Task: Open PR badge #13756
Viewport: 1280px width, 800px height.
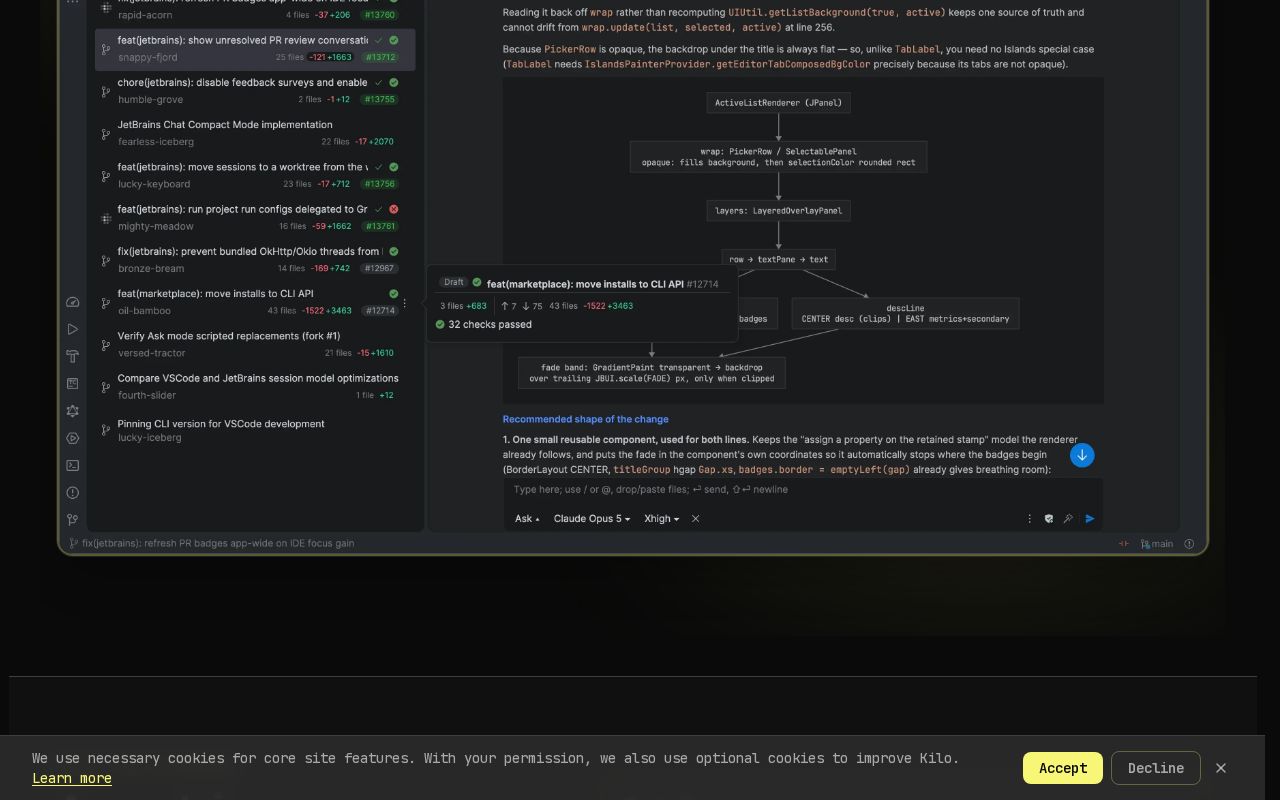Action: (x=380, y=184)
